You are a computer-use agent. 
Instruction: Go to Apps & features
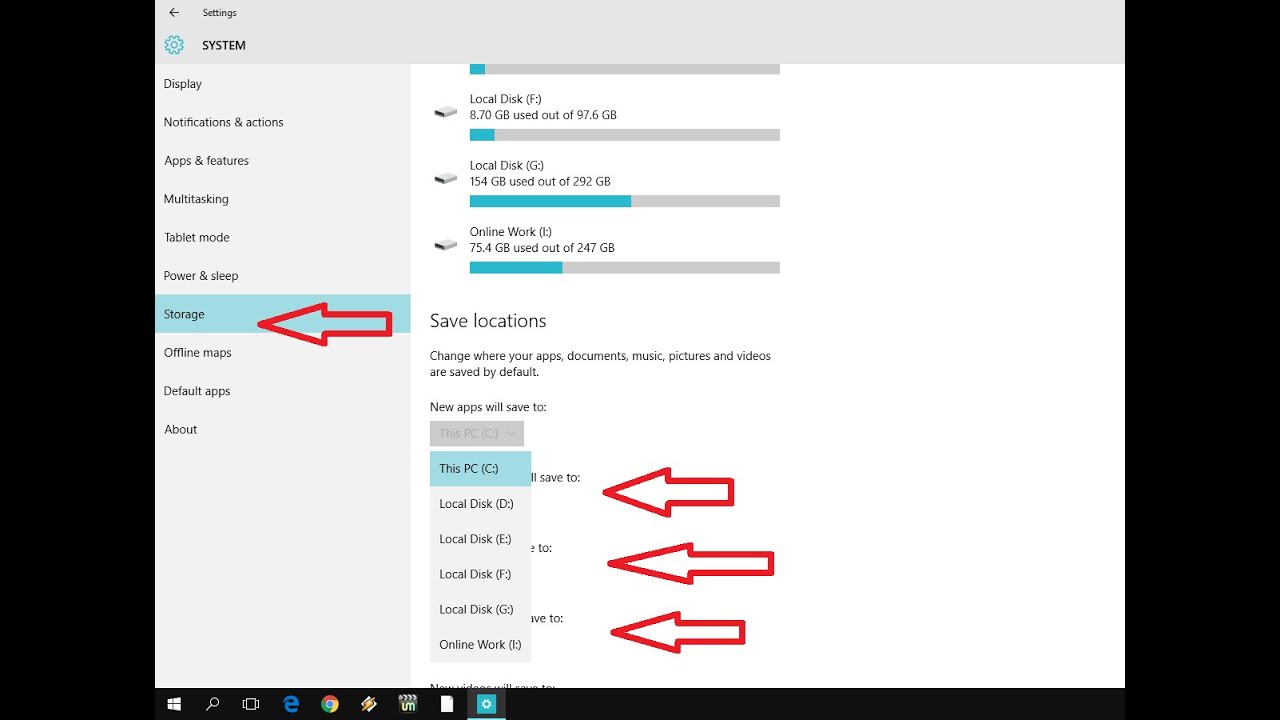[x=283, y=161]
